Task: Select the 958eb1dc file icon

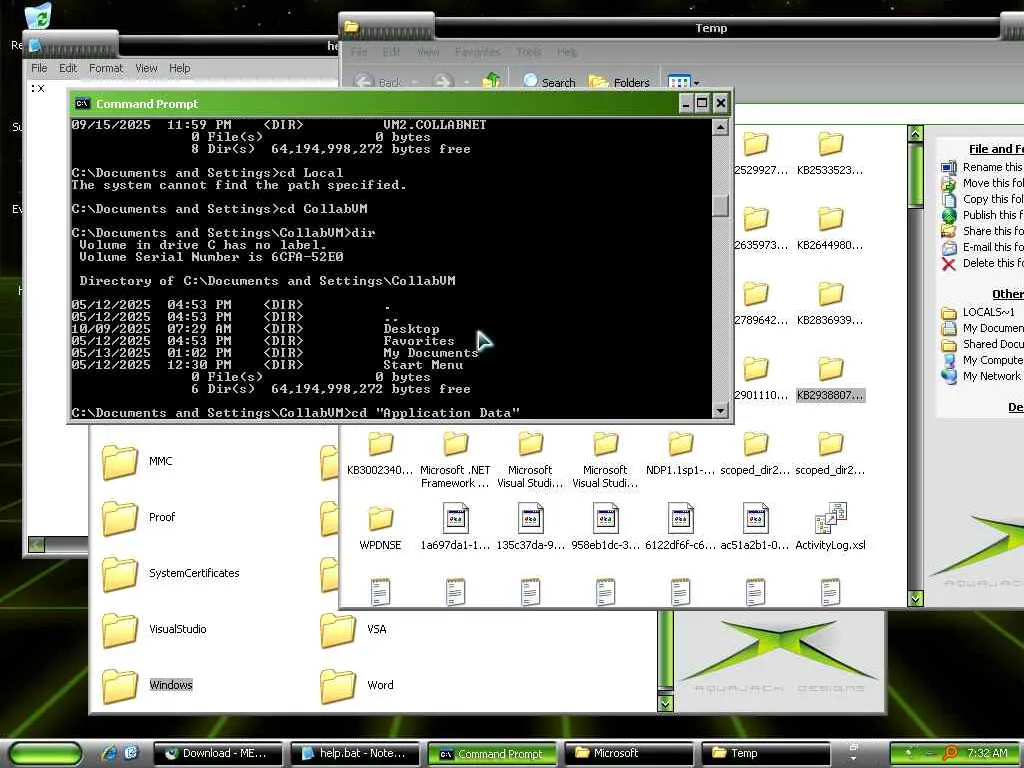Action: click(x=605, y=518)
